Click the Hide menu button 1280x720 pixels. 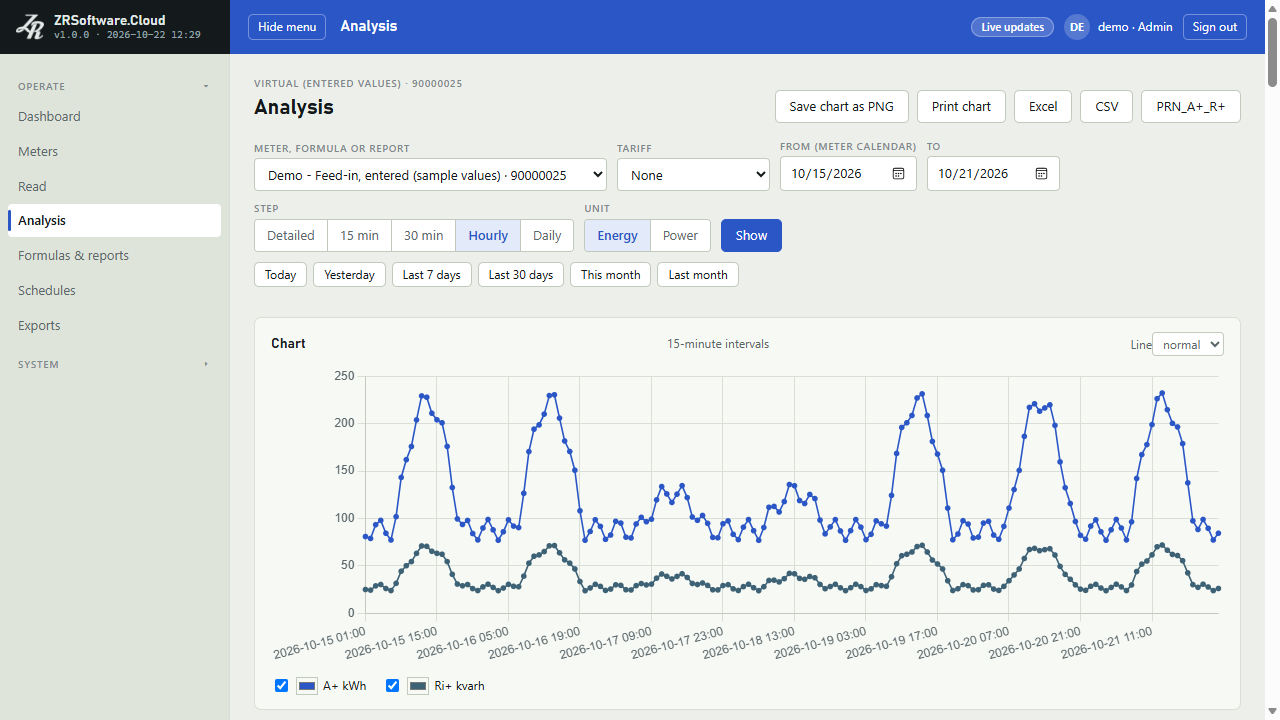[287, 27]
